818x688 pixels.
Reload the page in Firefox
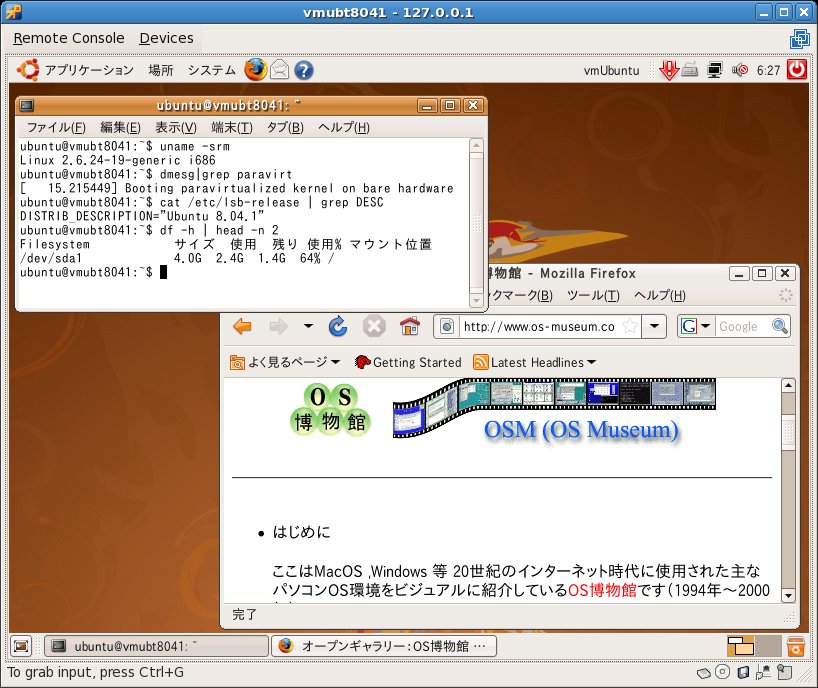point(338,327)
